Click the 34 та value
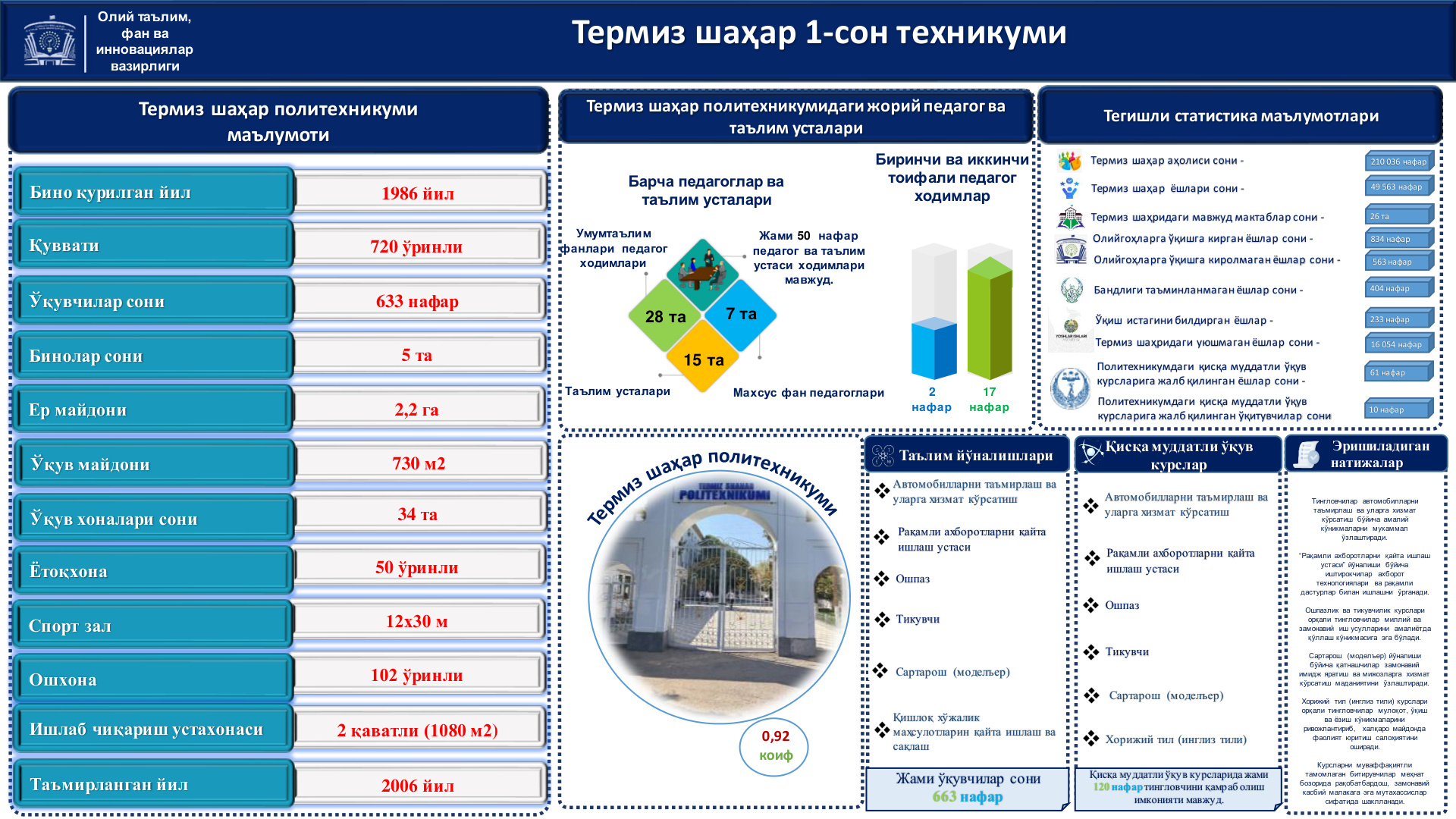The image size is (1456, 819). [x=419, y=513]
